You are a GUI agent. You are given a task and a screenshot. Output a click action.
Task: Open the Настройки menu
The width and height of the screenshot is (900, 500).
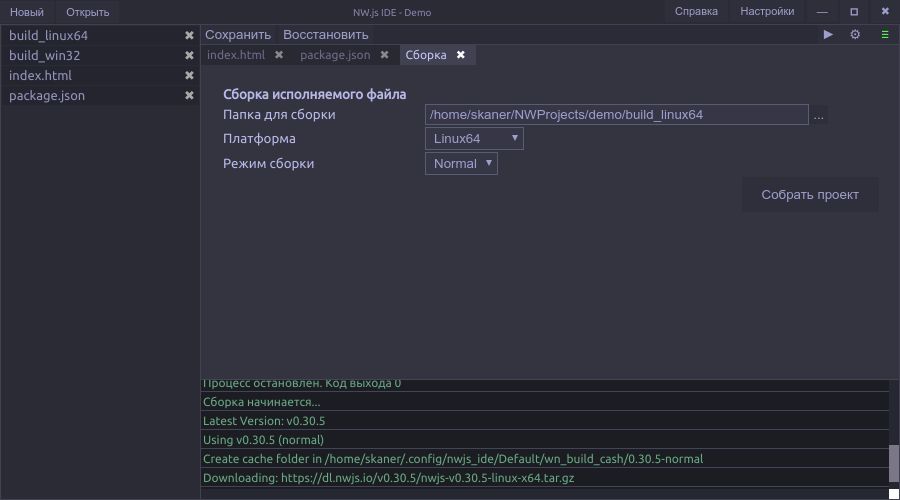(x=767, y=11)
